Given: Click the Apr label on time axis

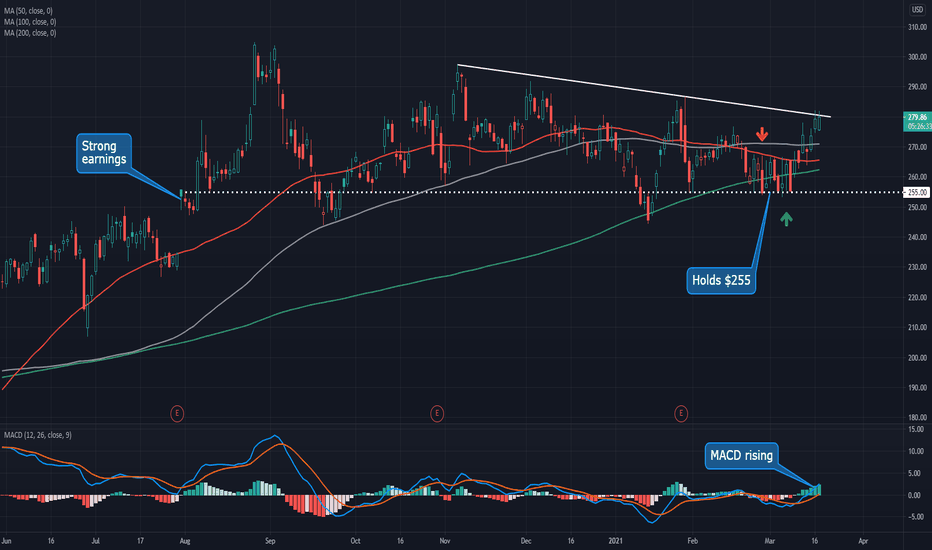Looking at the screenshot, I should (x=863, y=541).
